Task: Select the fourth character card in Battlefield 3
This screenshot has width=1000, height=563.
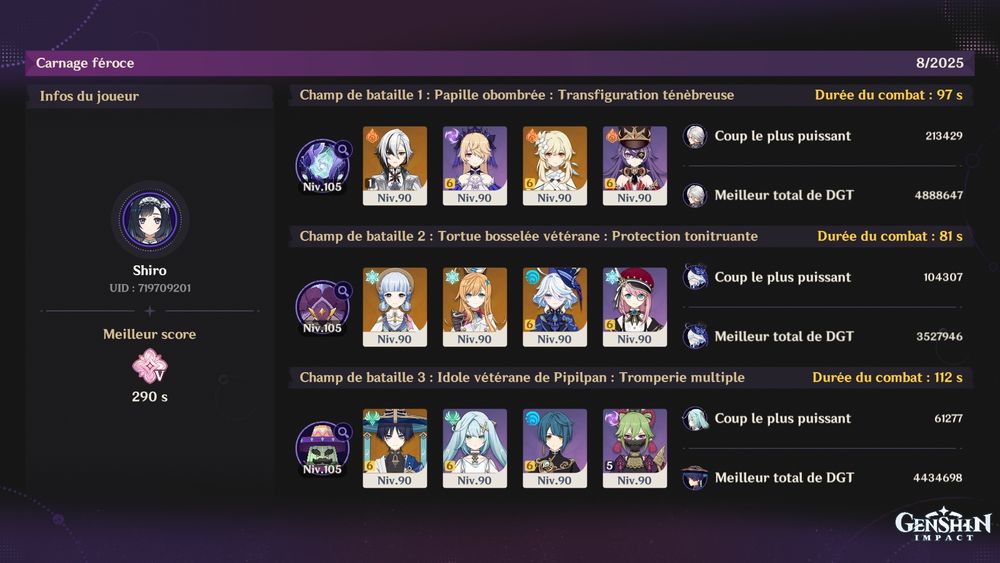Action: click(x=635, y=448)
